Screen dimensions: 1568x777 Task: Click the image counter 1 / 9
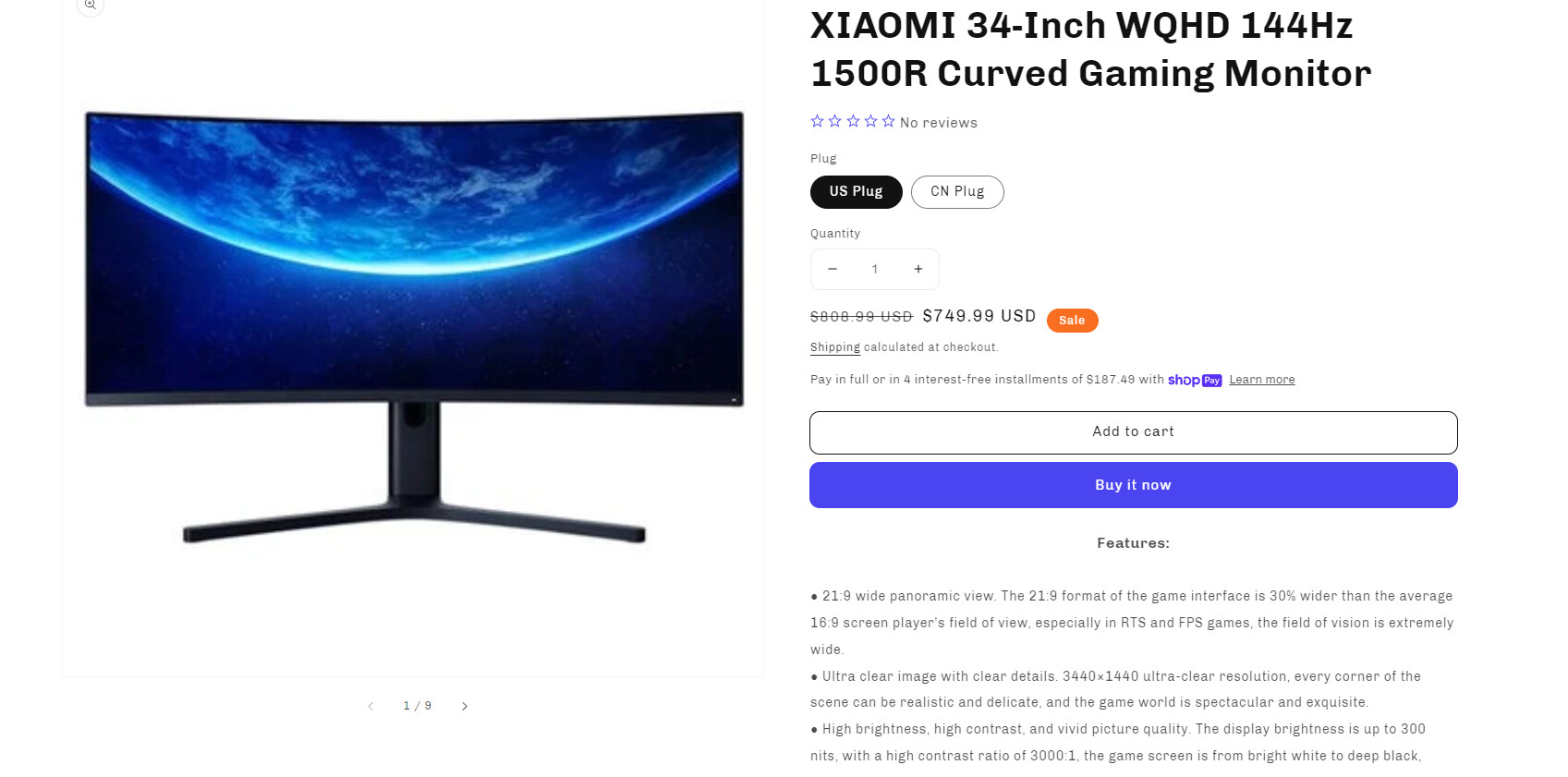pos(418,706)
